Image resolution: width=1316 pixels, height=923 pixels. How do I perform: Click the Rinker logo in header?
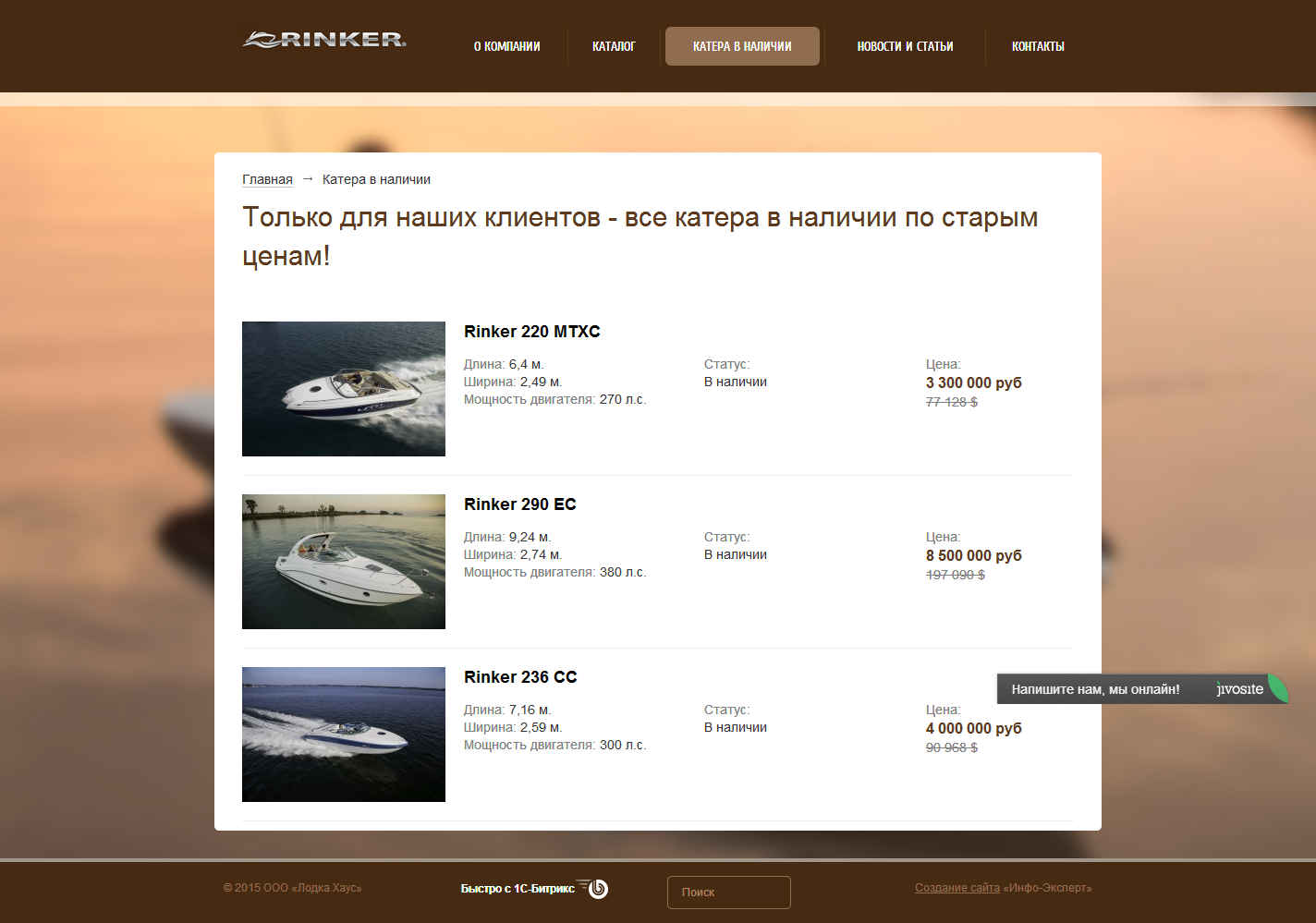[324, 40]
